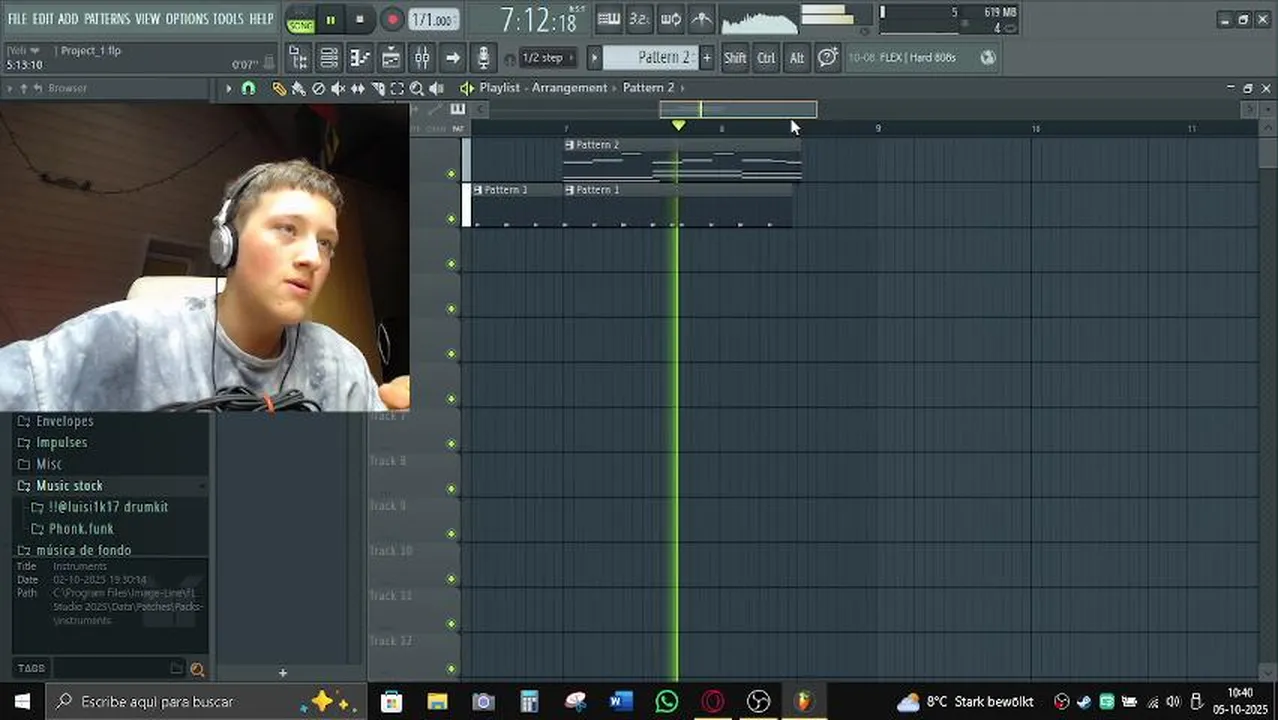
Task: Open the VIEW menu
Action: pos(148,19)
